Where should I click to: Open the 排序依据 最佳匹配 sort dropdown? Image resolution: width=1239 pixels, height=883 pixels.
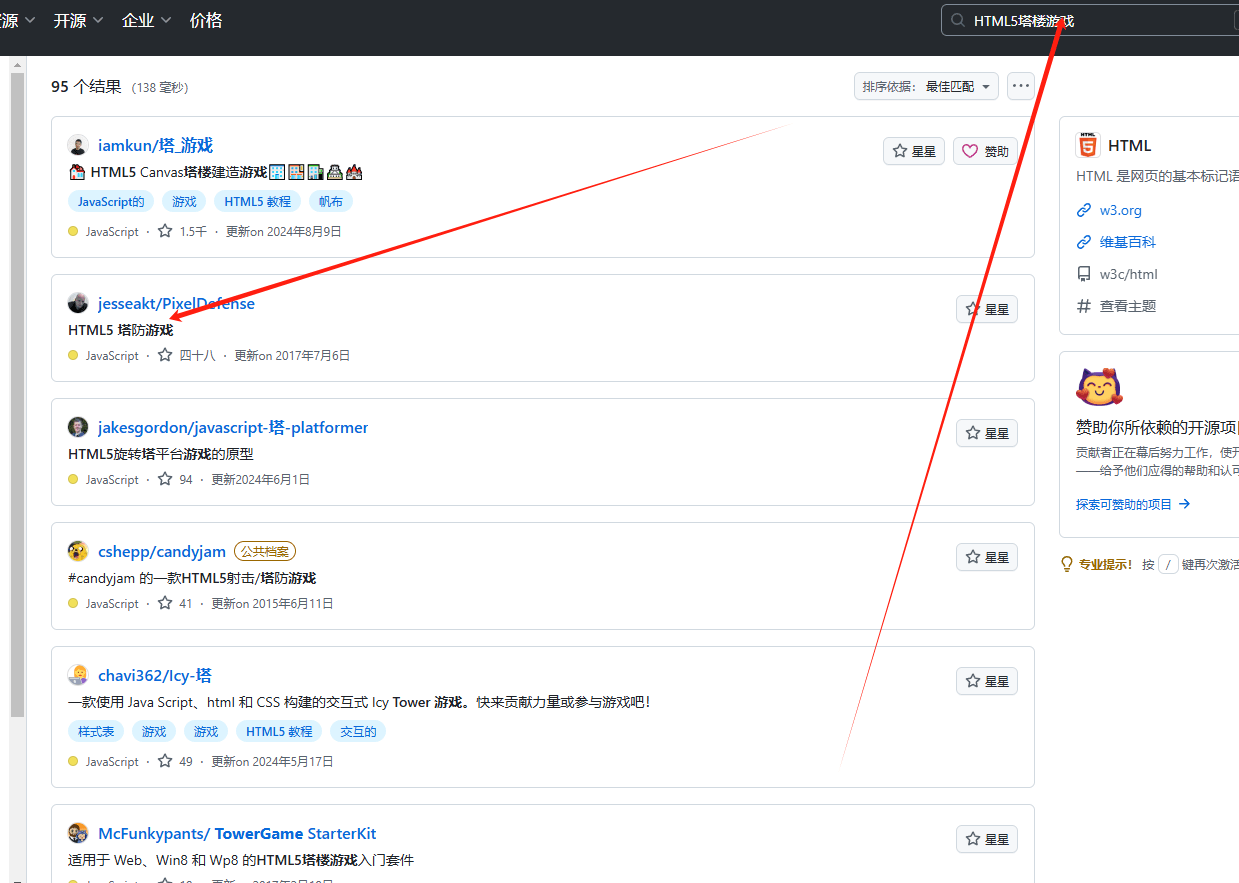926,87
